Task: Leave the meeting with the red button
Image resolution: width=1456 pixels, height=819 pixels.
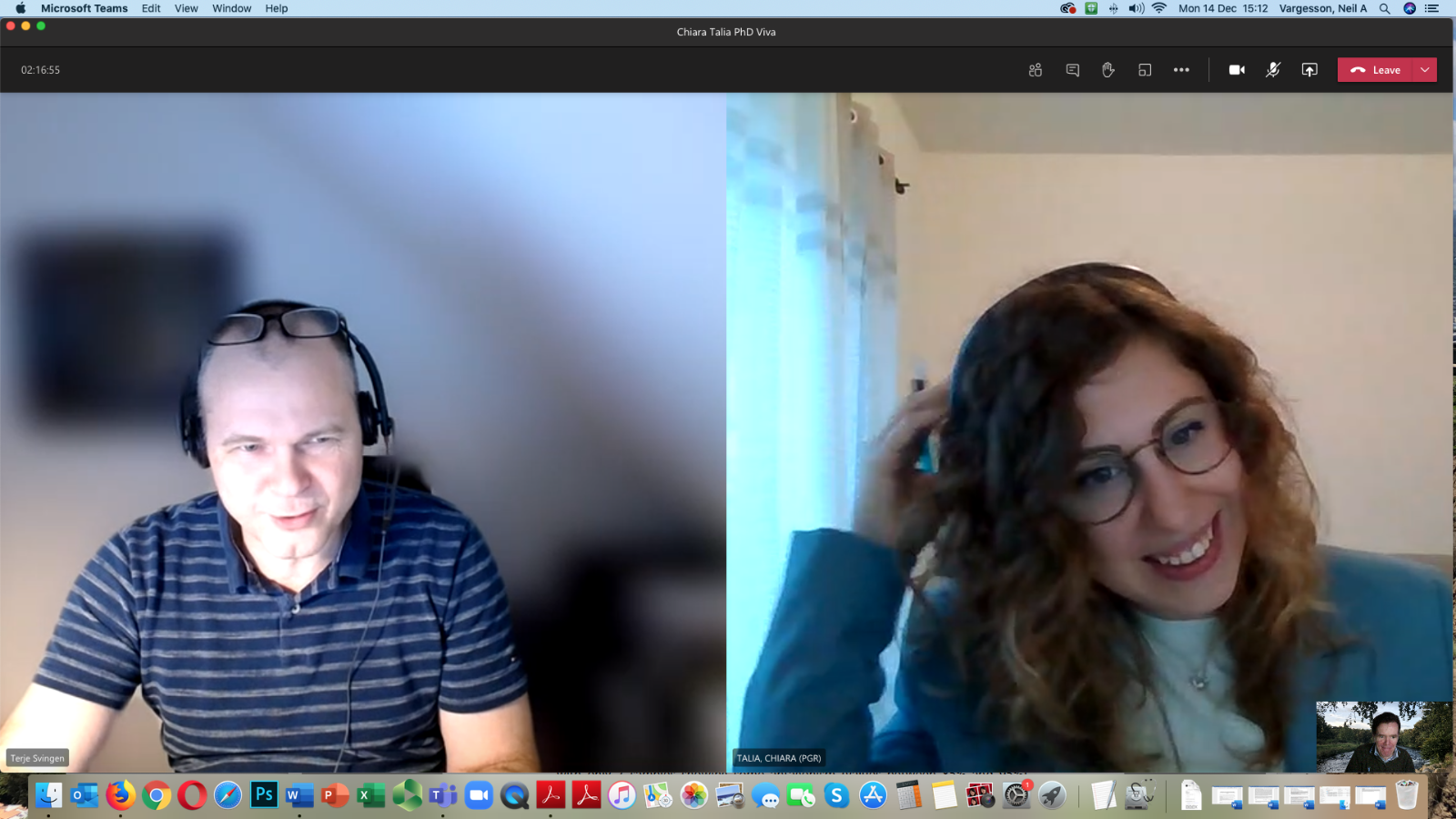Action: (1375, 70)
